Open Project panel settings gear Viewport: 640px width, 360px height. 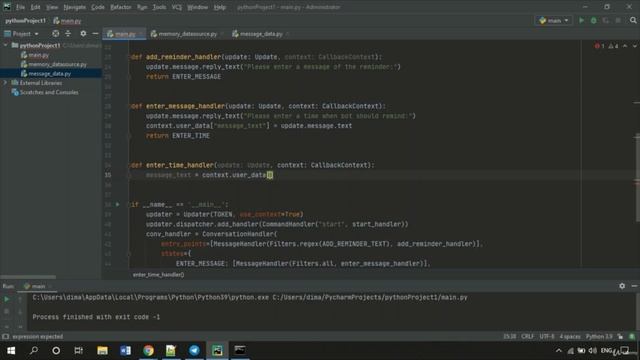(83, 34)
